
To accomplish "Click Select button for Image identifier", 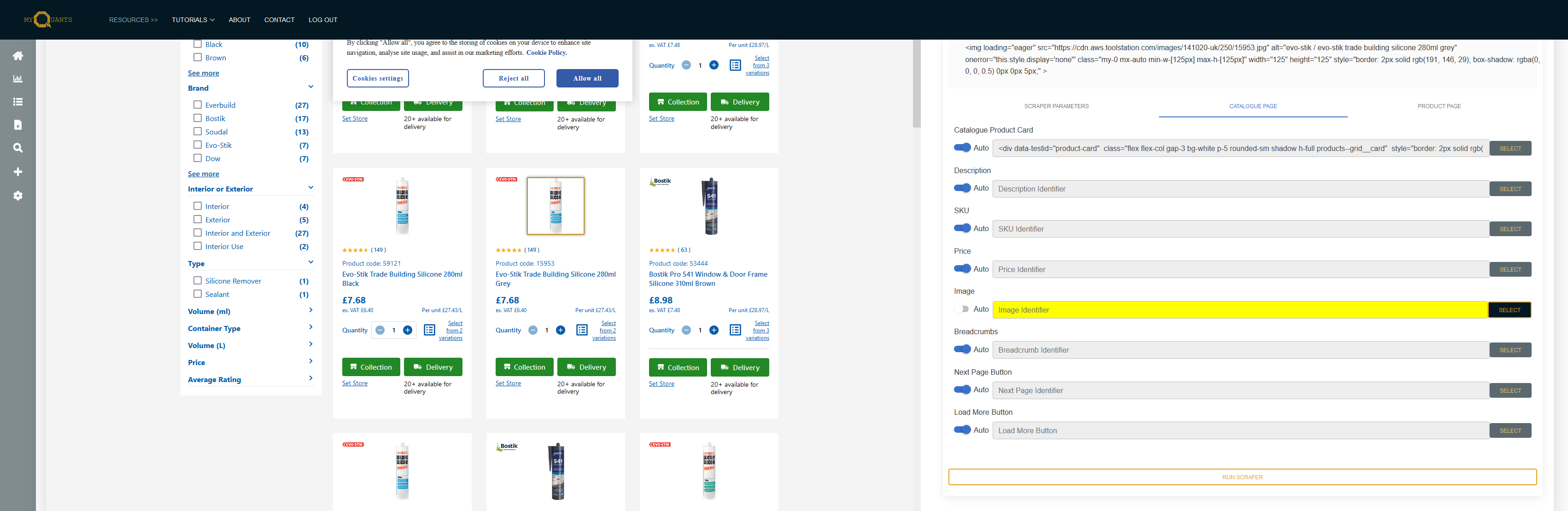I will click(x=1509, y=310).
